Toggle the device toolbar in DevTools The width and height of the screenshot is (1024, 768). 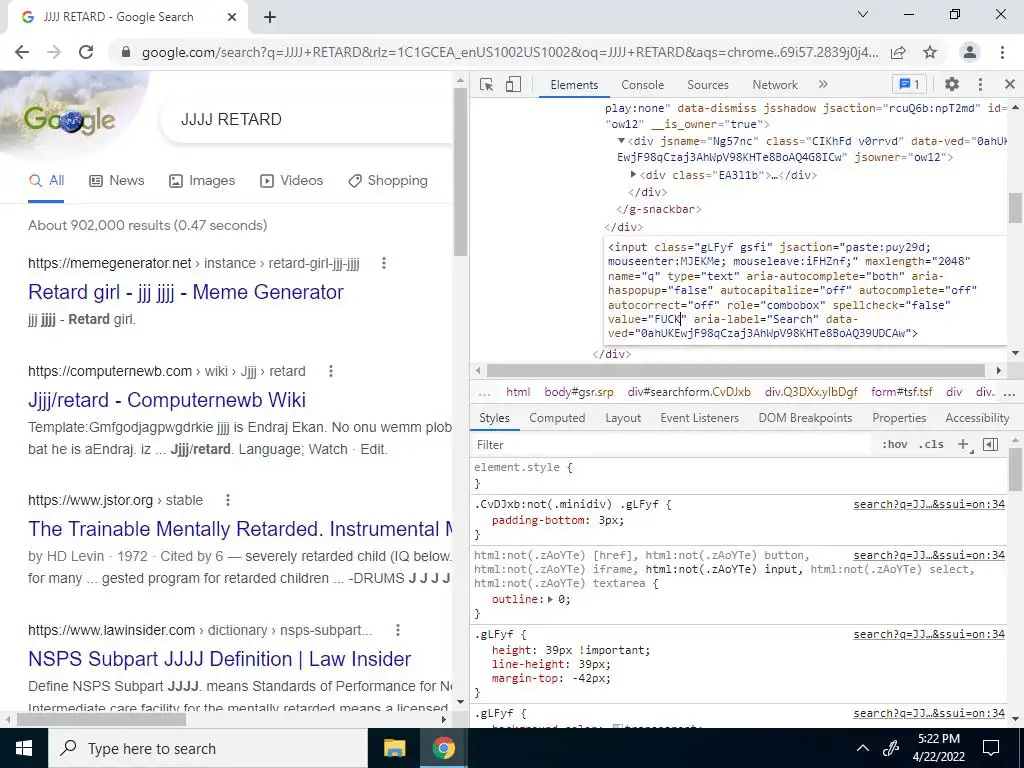(513, 84)
